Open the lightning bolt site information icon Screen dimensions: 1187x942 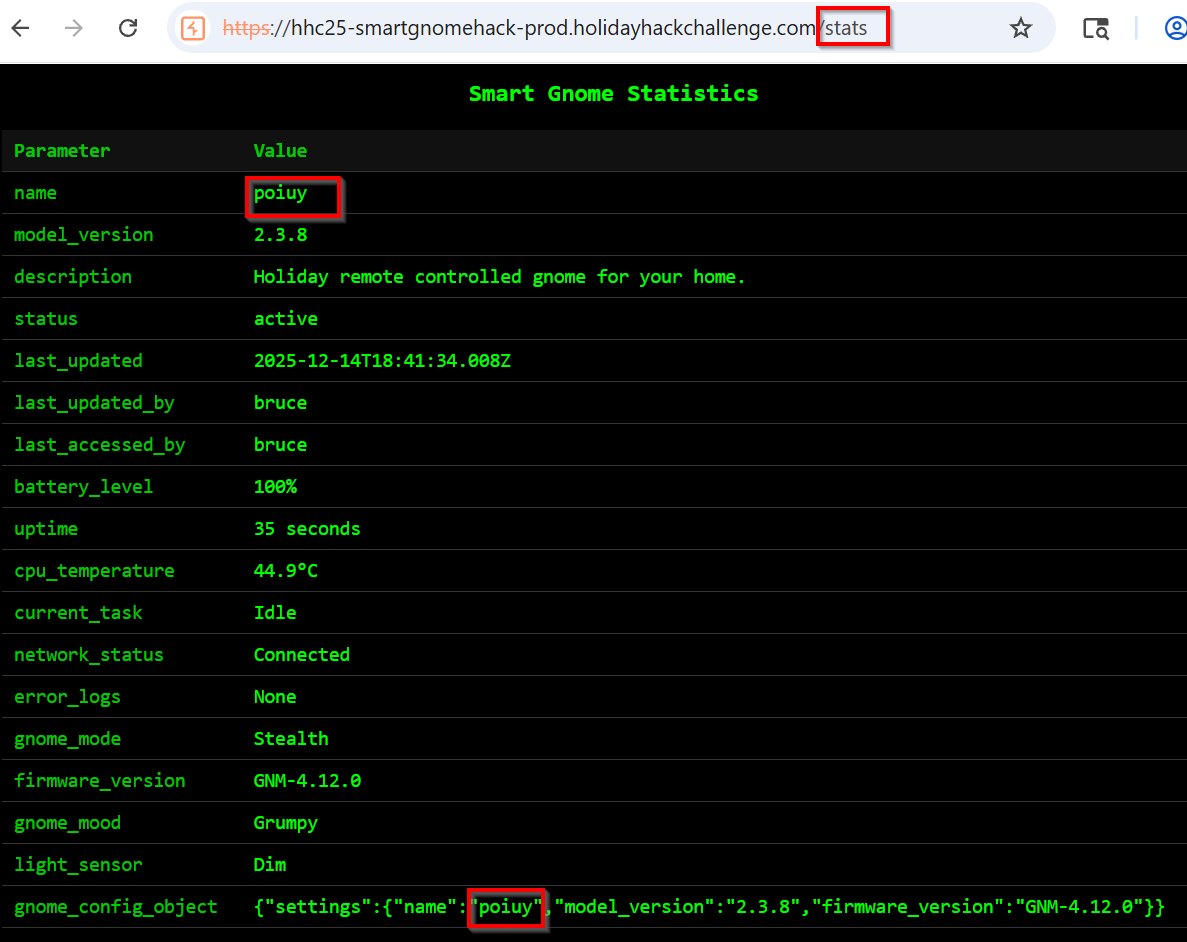[x=192, y=28]
